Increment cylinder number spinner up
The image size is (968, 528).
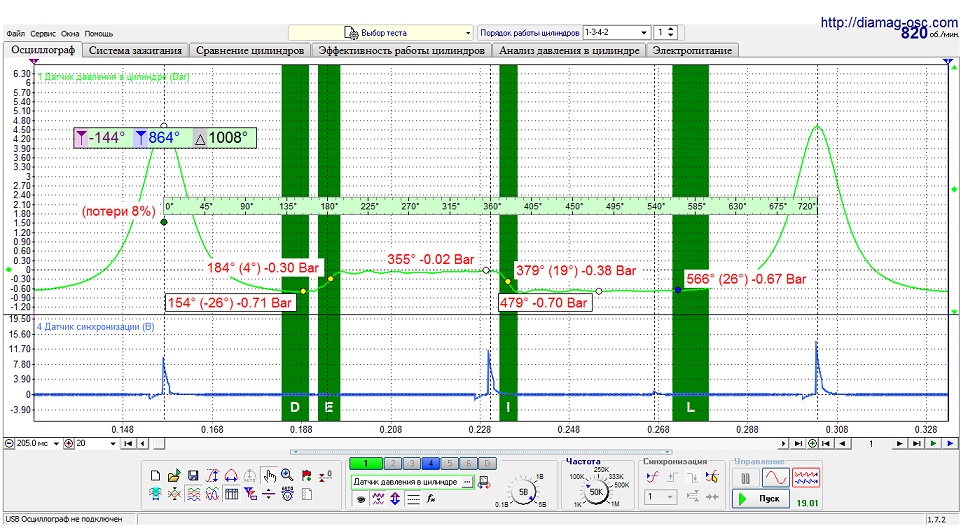pyautogui.click(x=671, y=29)
